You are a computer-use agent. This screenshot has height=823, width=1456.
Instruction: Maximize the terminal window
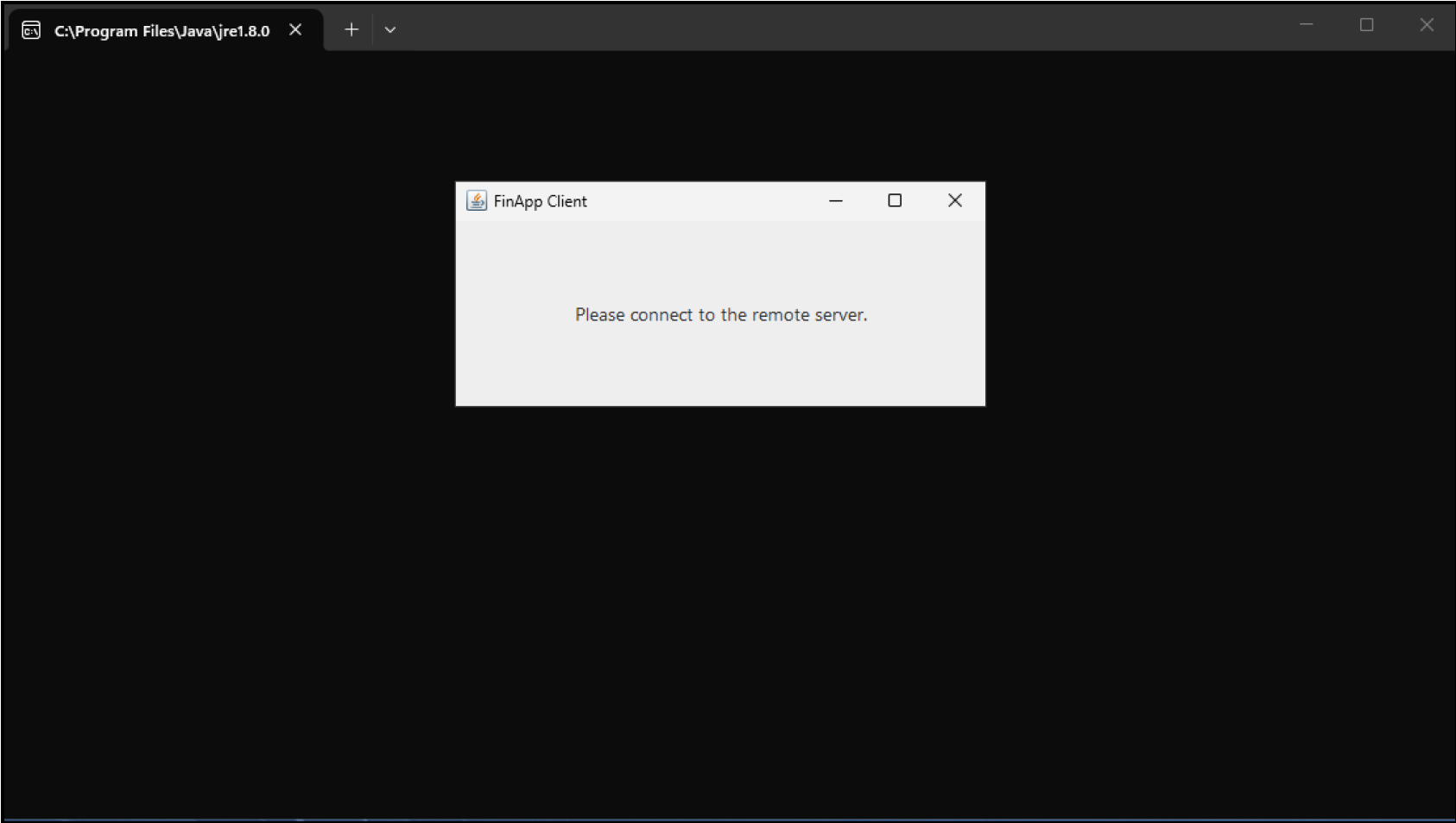coord(1366,25)
